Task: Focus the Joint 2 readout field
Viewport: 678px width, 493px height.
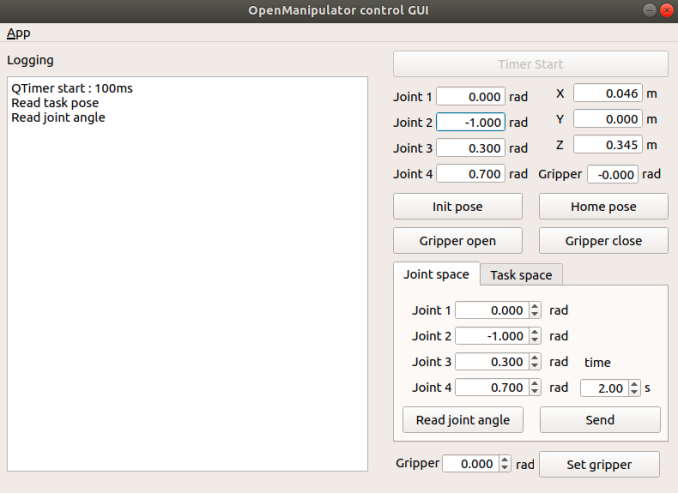Action: click(x=470, y=122)
